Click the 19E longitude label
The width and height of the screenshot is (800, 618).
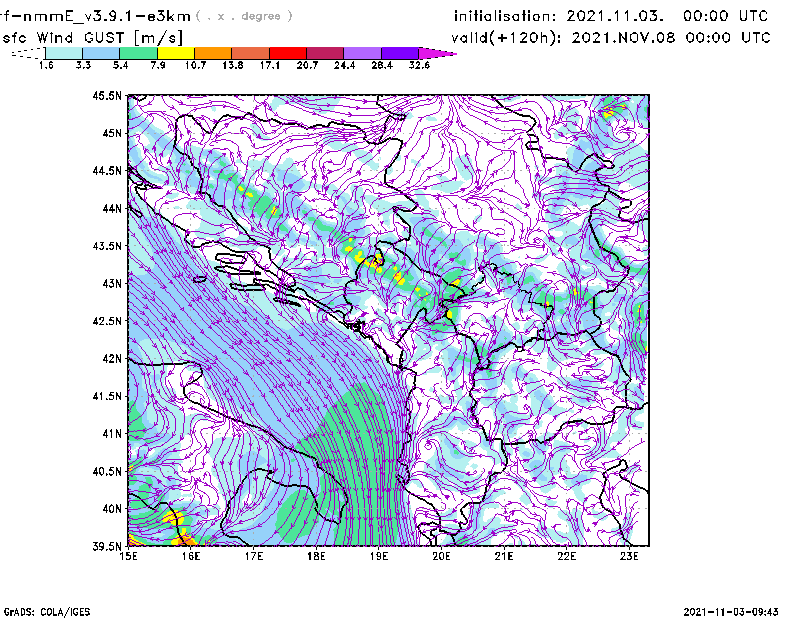point(379,556)
